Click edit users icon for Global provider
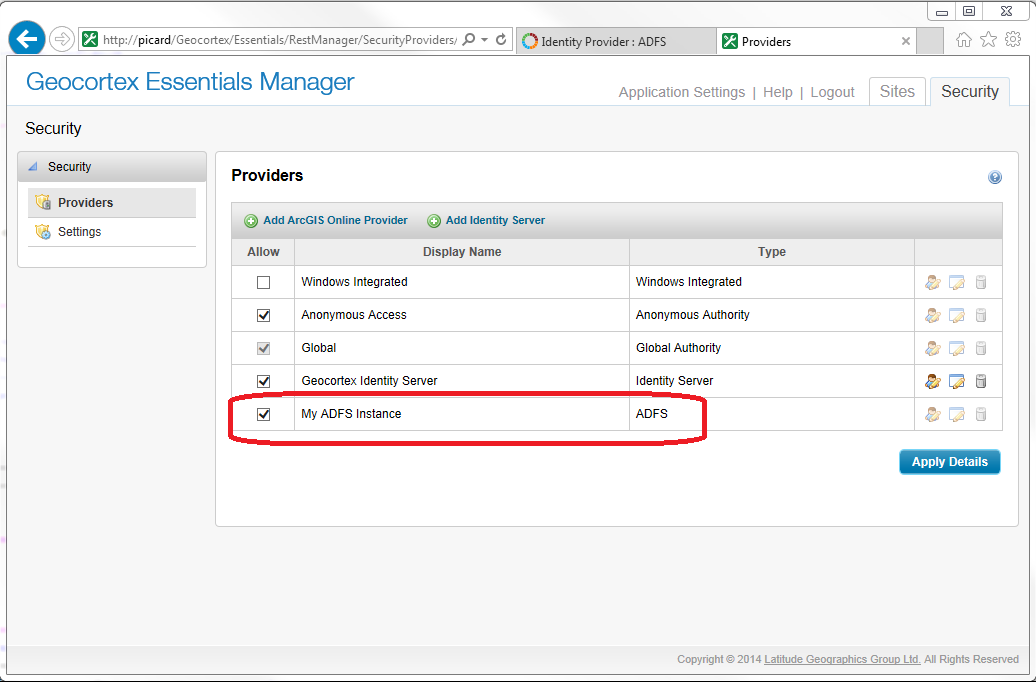The height and width of the screenshot is (682, 1036). 932,348
